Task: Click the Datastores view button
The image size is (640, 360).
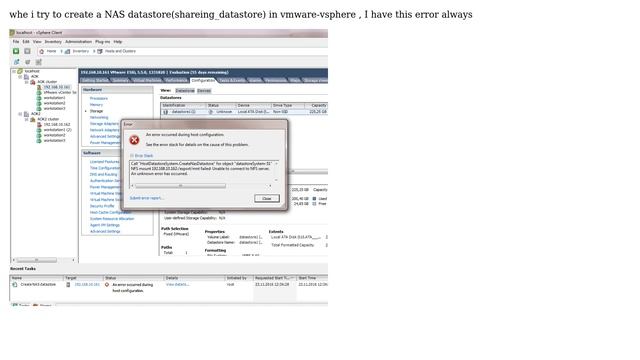Action: 185,90
